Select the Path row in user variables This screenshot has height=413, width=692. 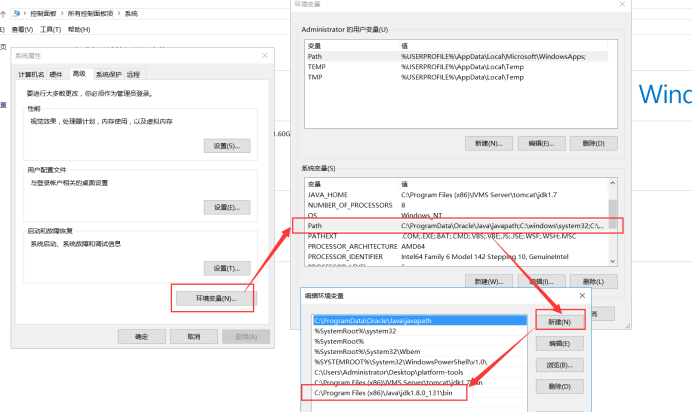457,56
